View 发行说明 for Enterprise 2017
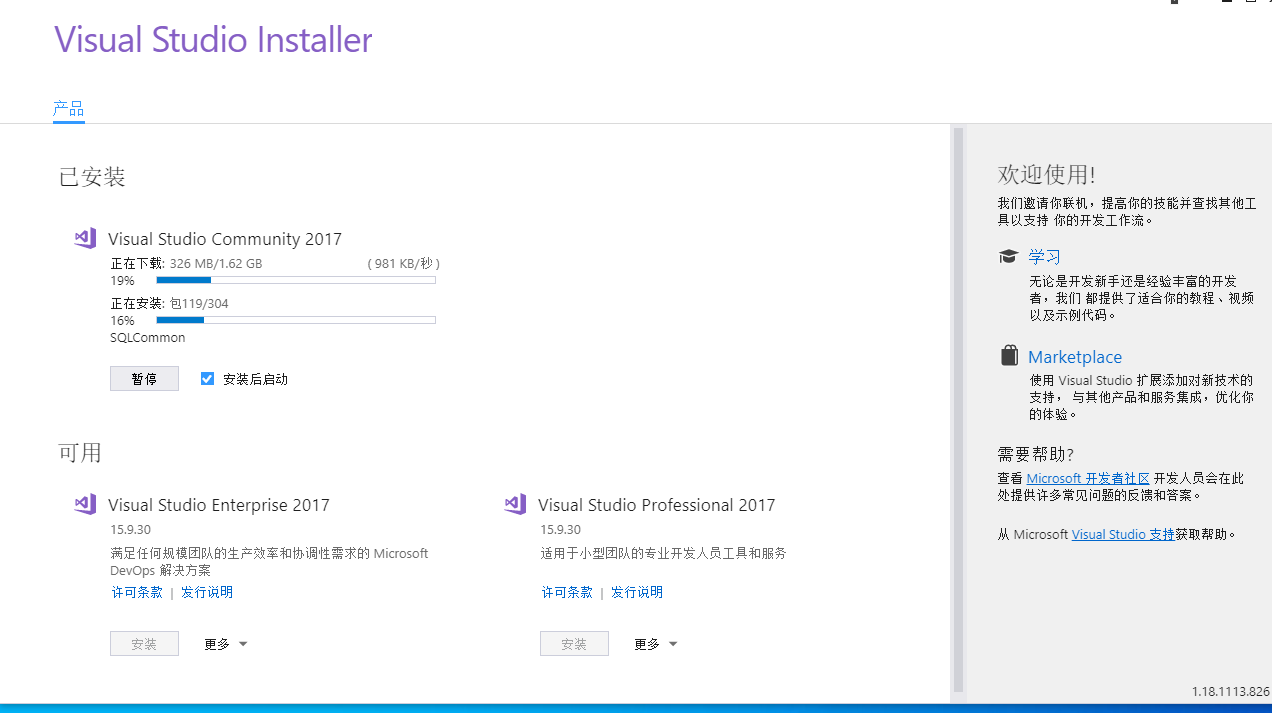This screenshot has height=713, width=1272. [x=206, y=591]
